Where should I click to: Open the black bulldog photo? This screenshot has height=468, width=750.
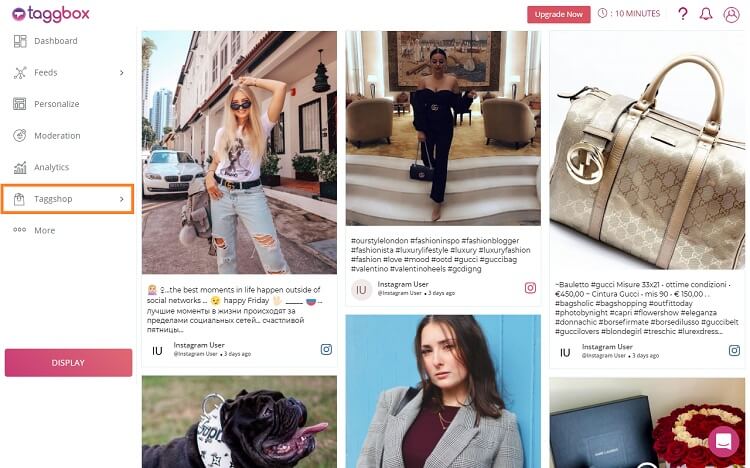click(239, 422)
